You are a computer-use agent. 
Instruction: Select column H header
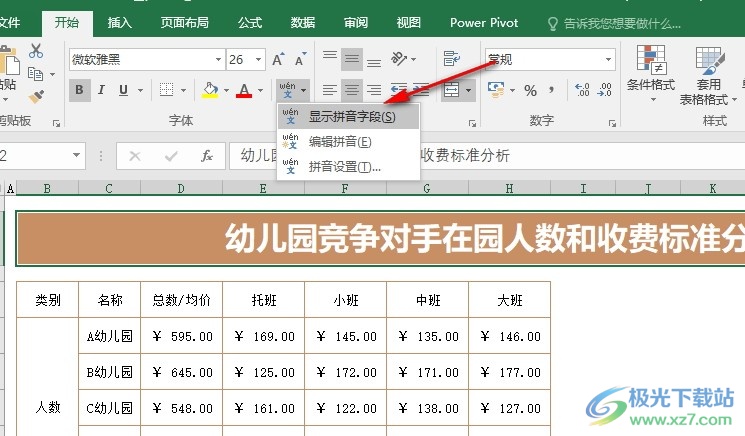coord(509,189)
